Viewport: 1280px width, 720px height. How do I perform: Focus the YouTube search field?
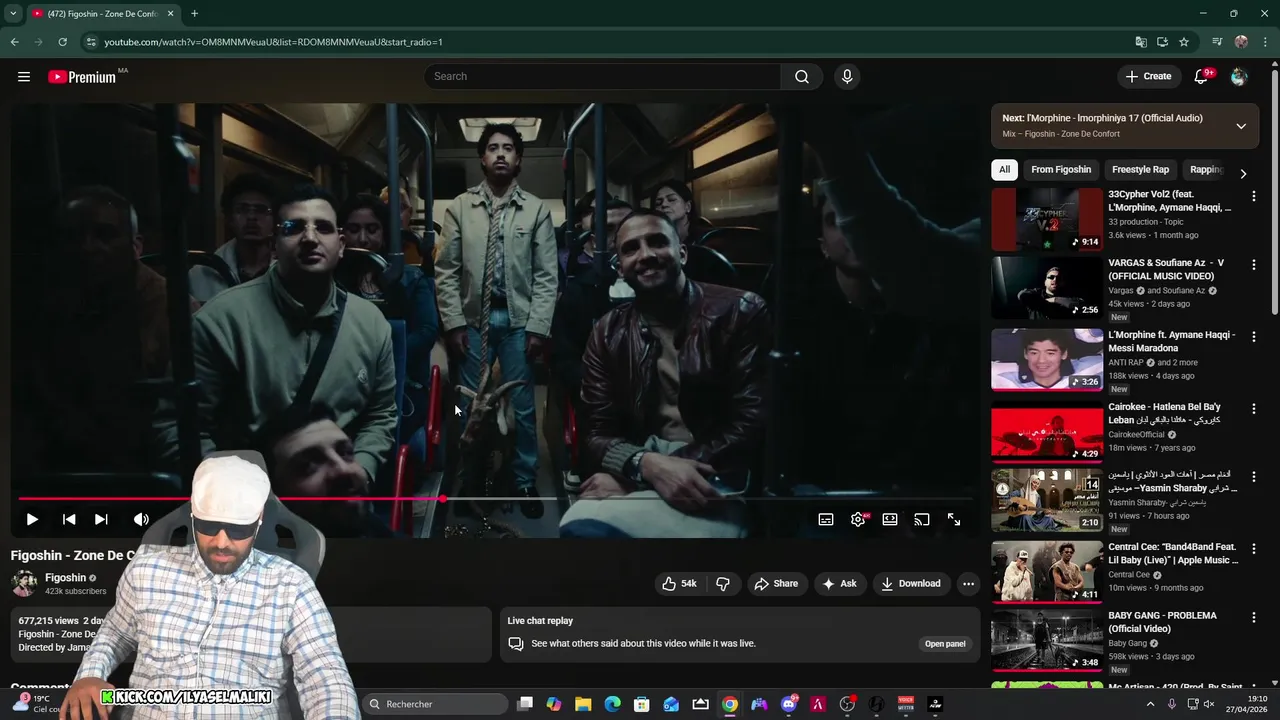602,77
